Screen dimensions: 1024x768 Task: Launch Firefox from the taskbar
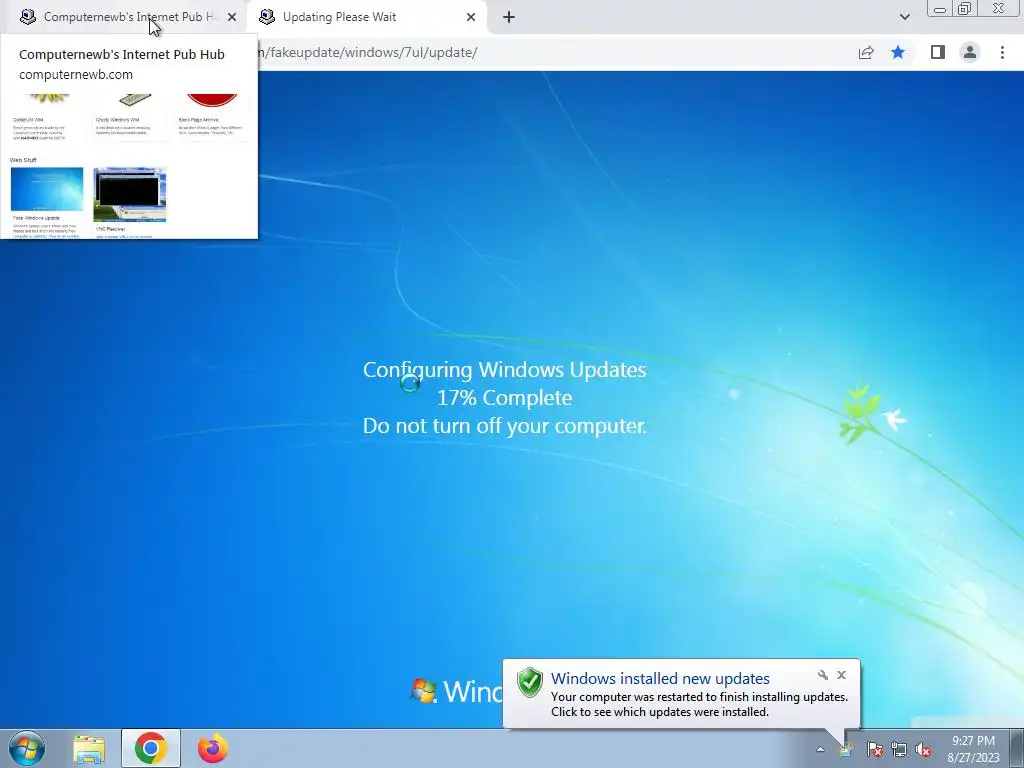213,748
